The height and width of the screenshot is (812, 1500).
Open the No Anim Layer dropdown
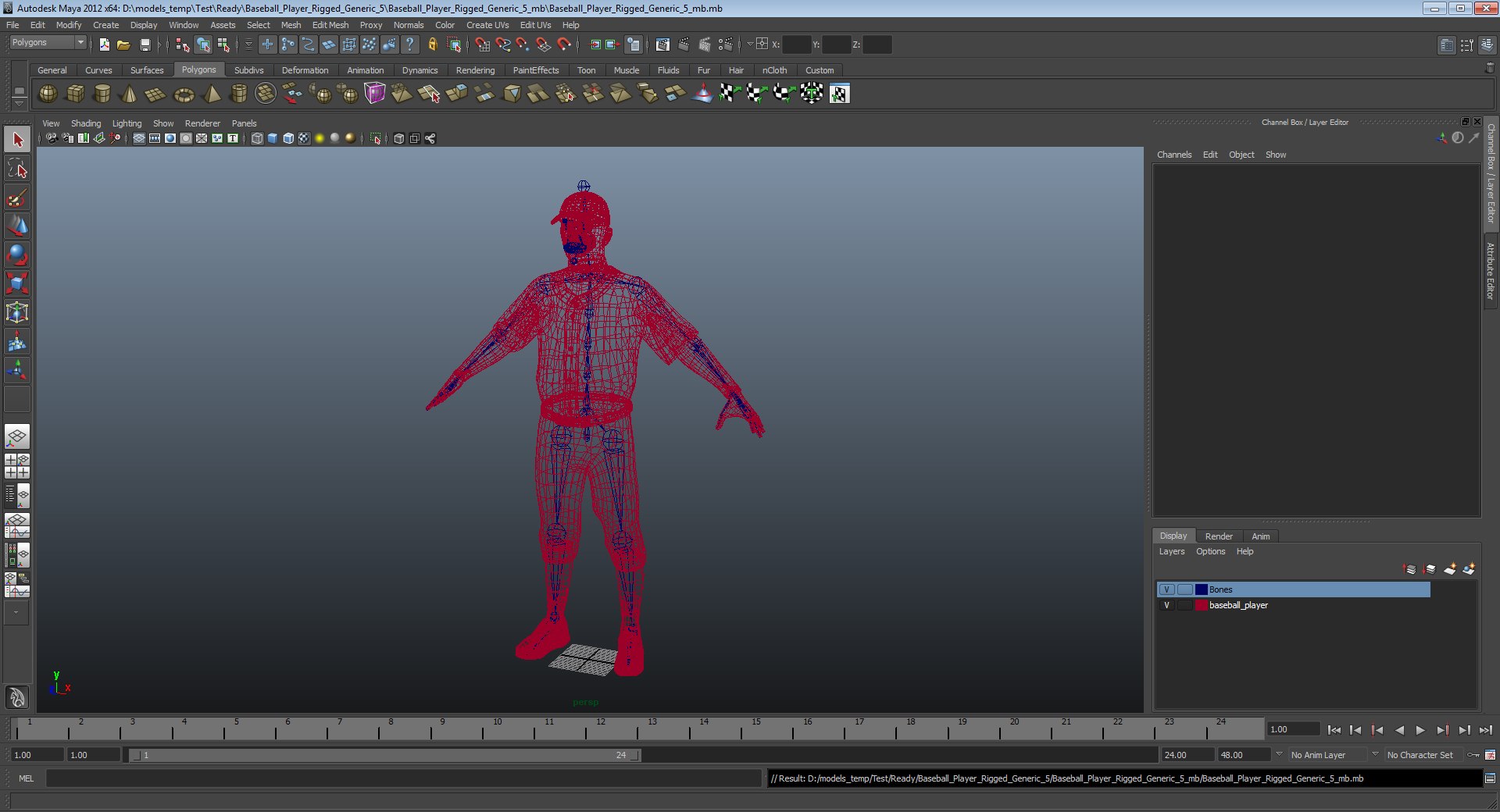click(1326, 755)
